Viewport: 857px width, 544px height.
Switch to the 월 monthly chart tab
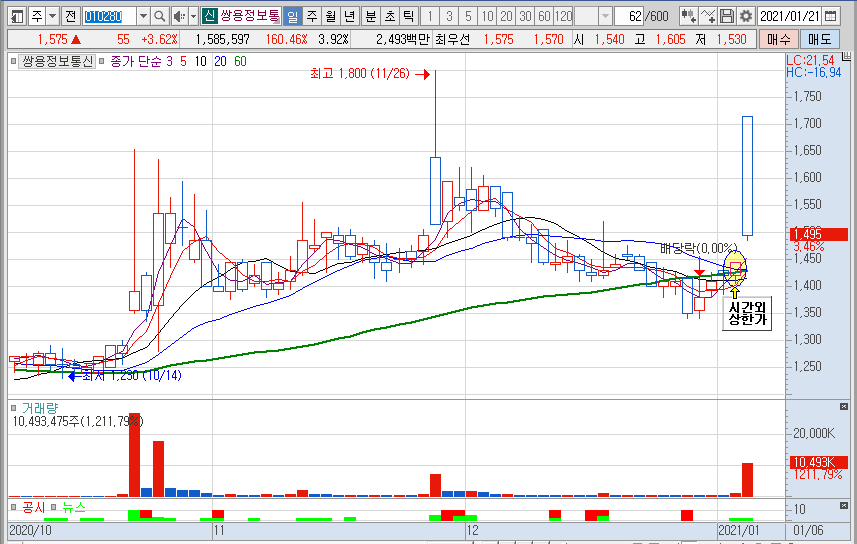coord(329,17)
